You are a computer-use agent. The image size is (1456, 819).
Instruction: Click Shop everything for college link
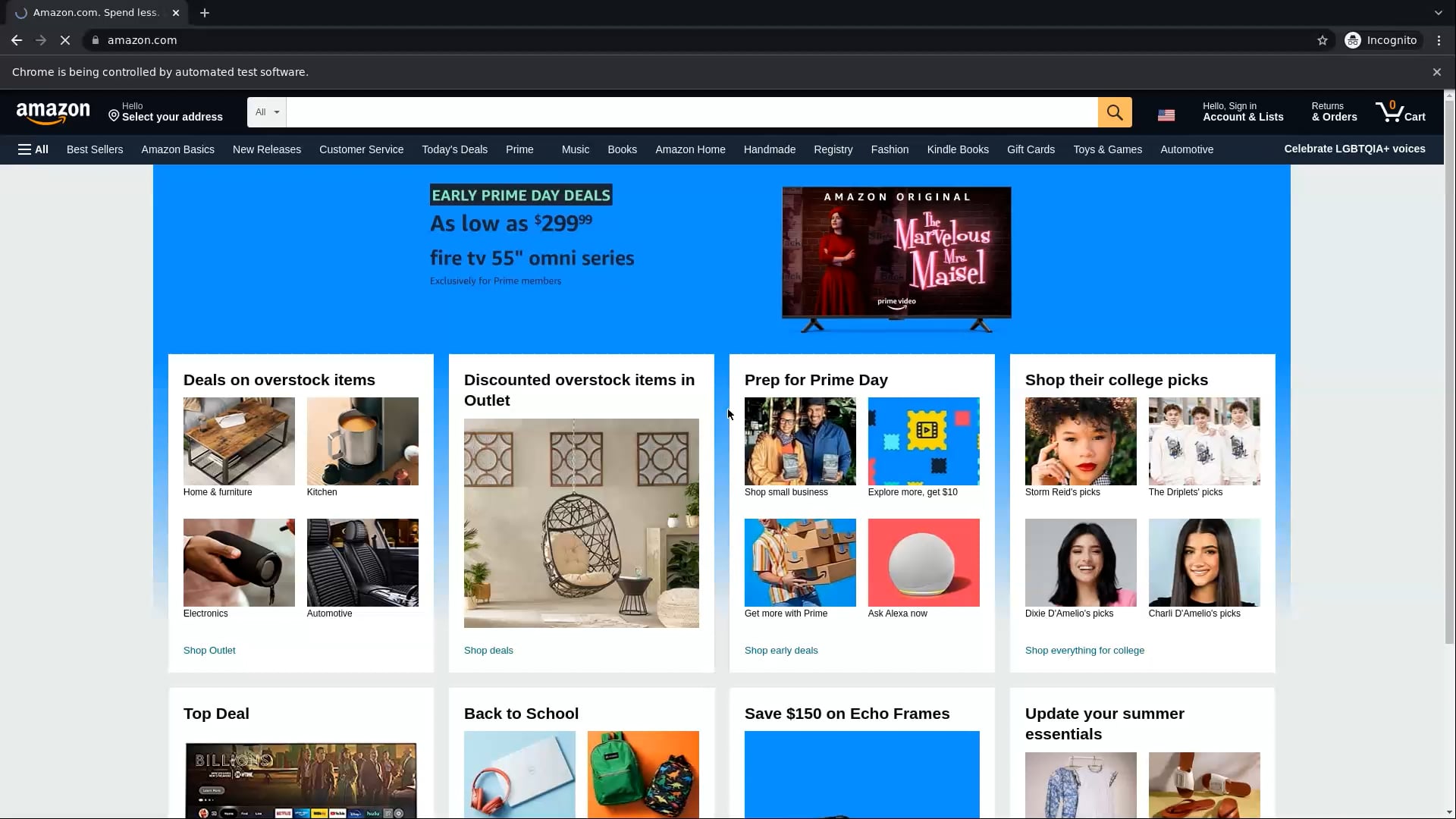click(1084, 651)
